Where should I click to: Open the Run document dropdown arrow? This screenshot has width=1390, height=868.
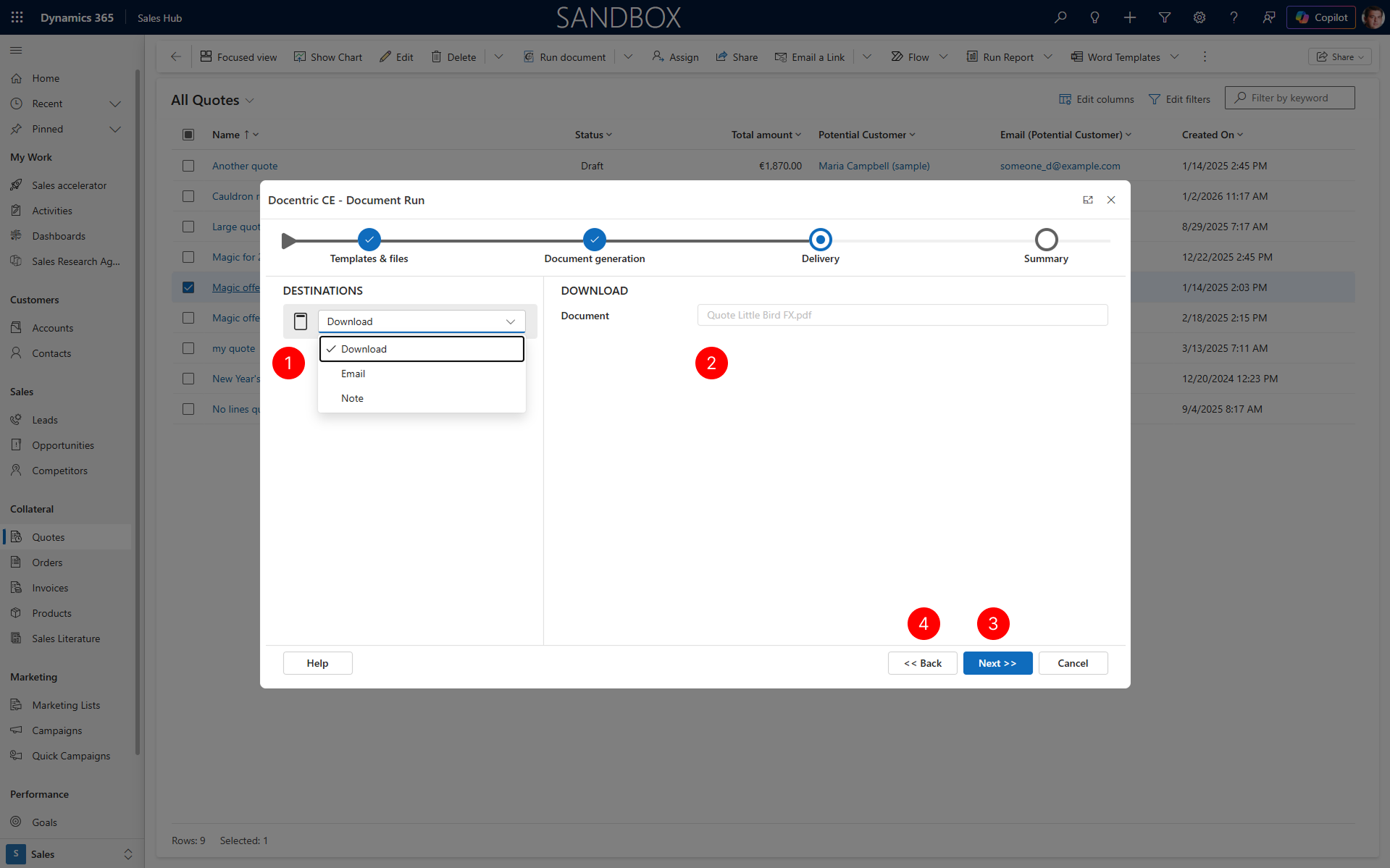(628, 56)
